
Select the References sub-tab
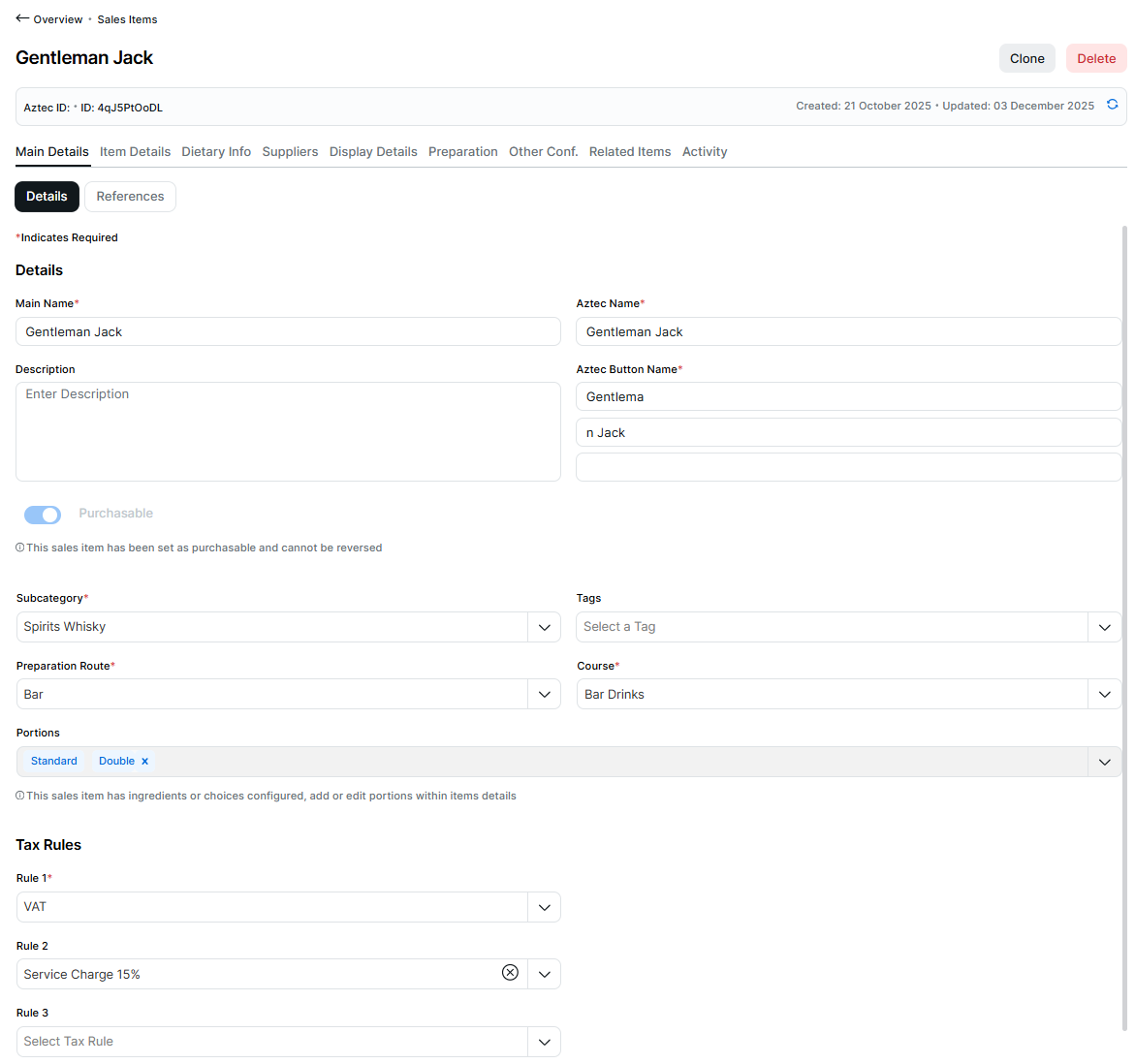130,197
